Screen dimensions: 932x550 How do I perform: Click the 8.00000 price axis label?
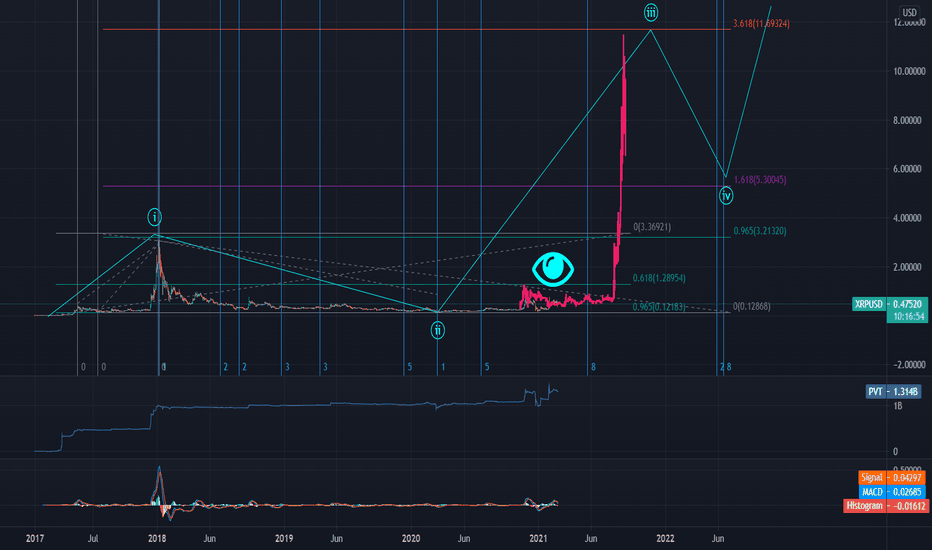tap(907, 120)
